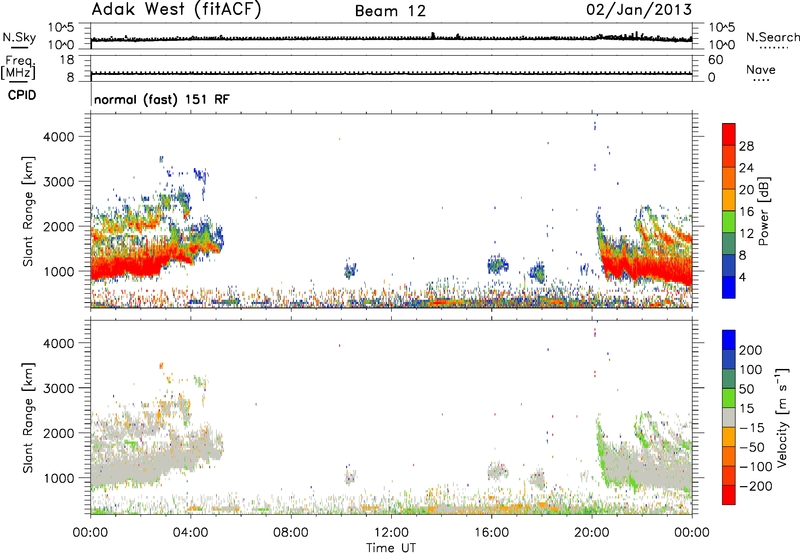The height and width of the screenshot is (554, 800).
Task: Select the 4 label on power colorbar
Action: click(x=743, y=277)
